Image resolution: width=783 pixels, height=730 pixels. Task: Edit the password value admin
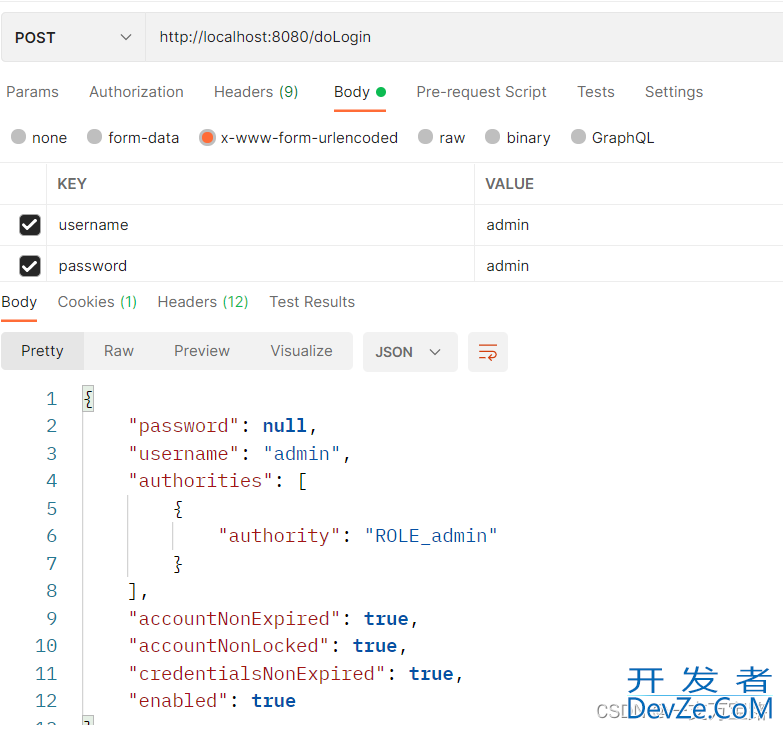coord(629,266)
